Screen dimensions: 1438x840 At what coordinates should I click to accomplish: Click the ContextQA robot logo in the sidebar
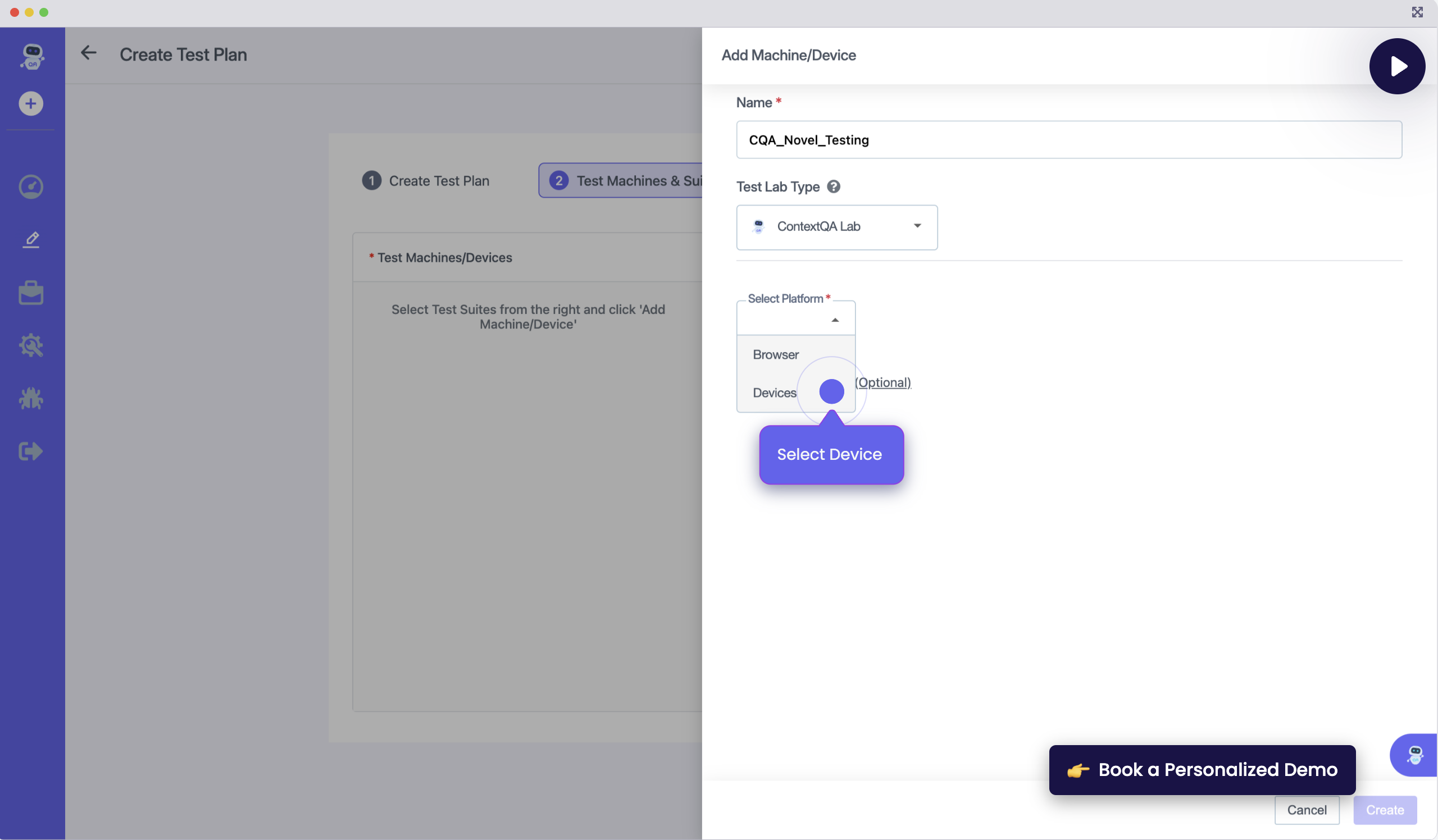[32, 57]
